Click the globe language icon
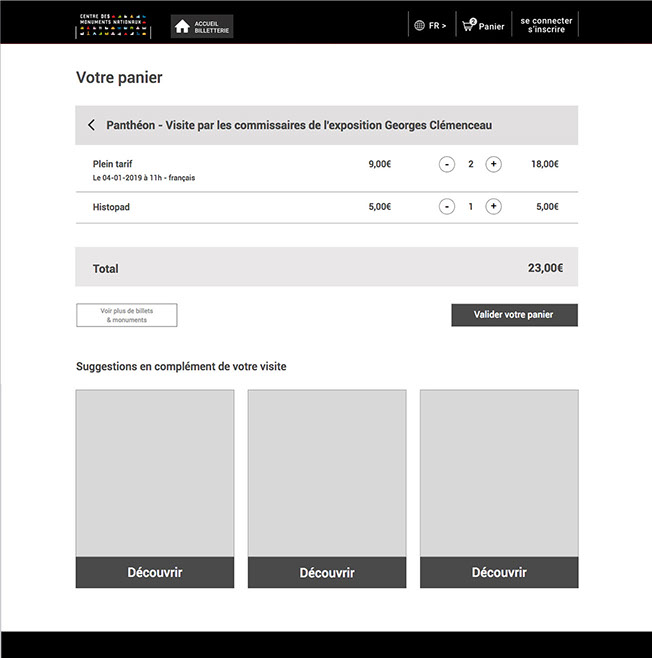 419,26
